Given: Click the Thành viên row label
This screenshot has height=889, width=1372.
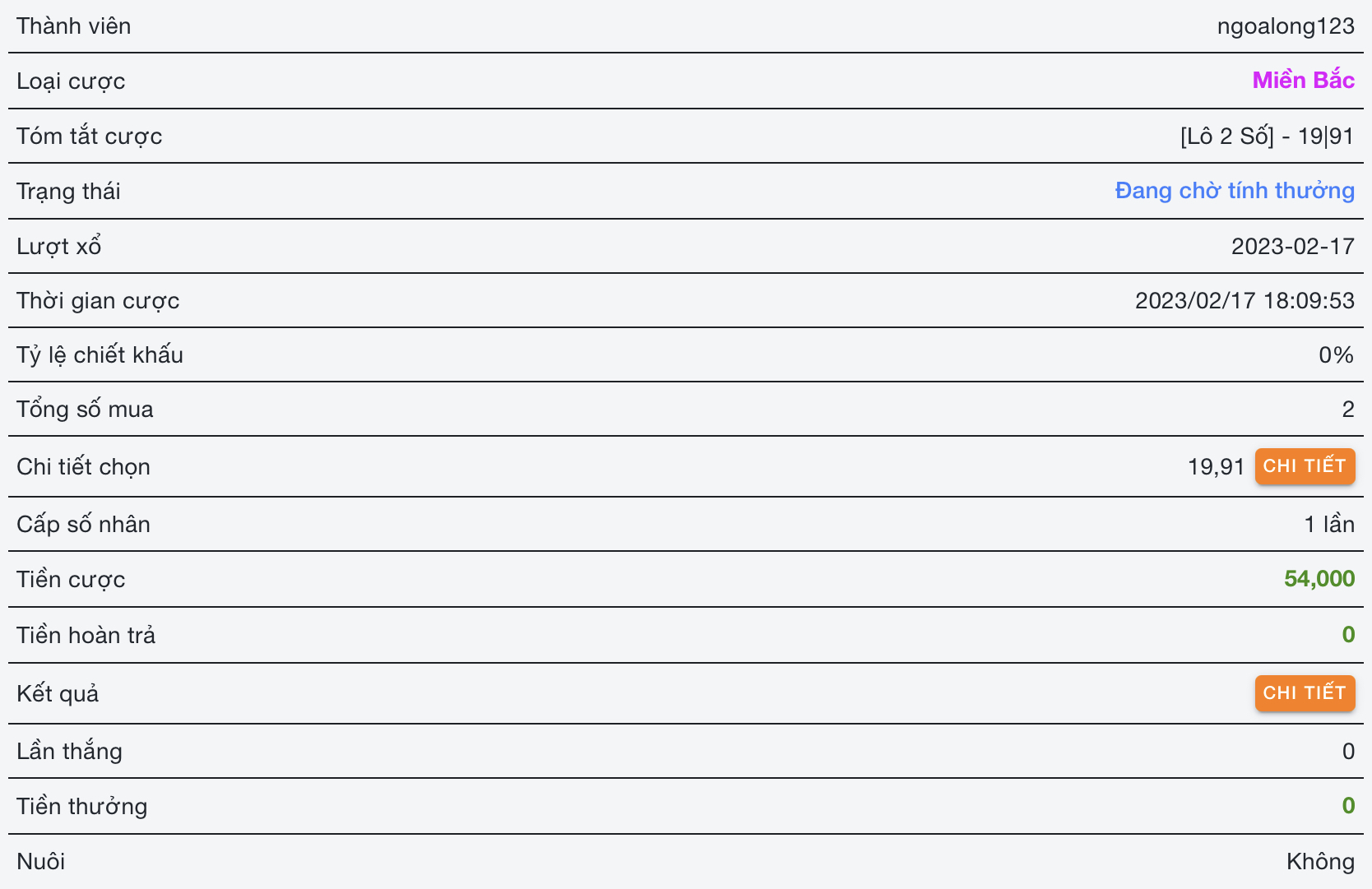Looking at the screenshot, I should click(x=74, y=26).
